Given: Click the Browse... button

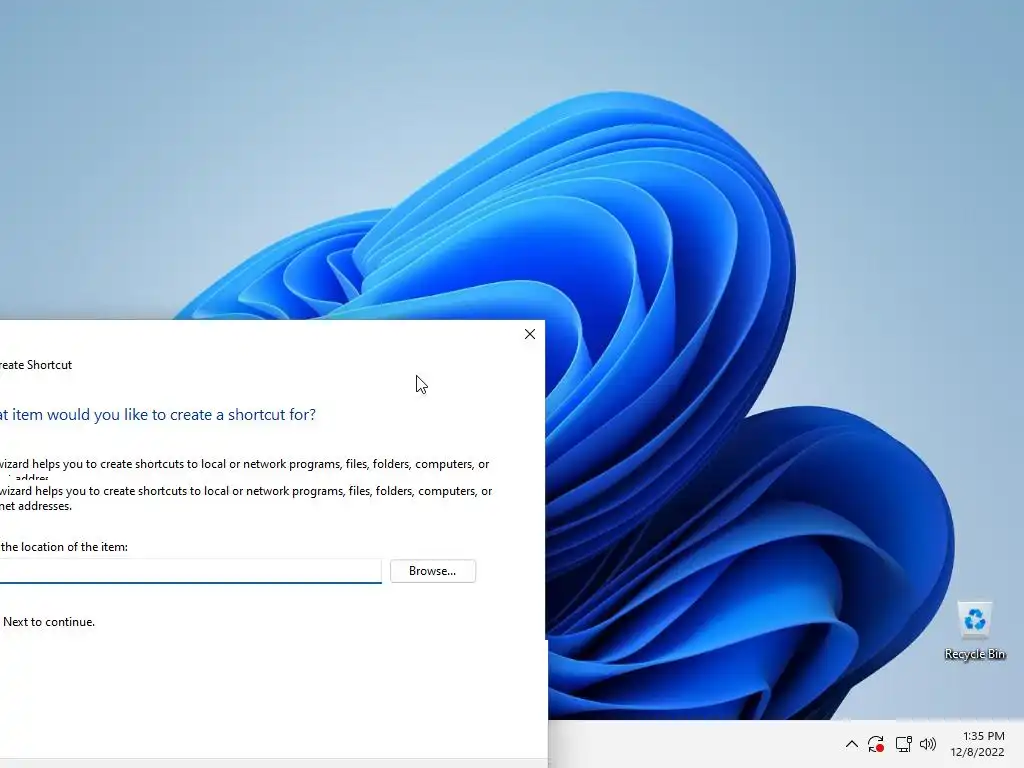Looking at the screenshot, I should pos(432,571).
